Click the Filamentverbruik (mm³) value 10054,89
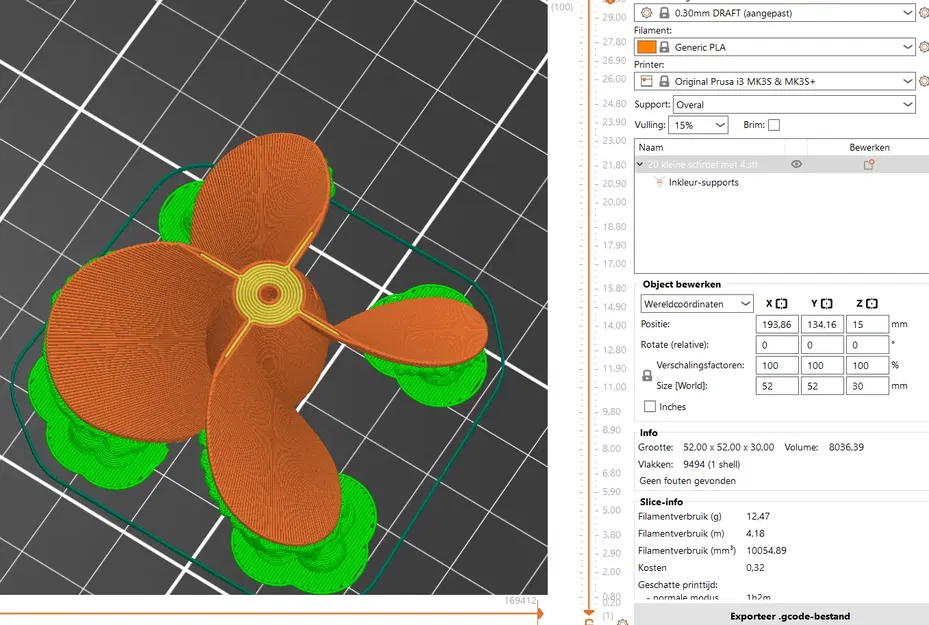929x625 pixels. tap(766, 550)
